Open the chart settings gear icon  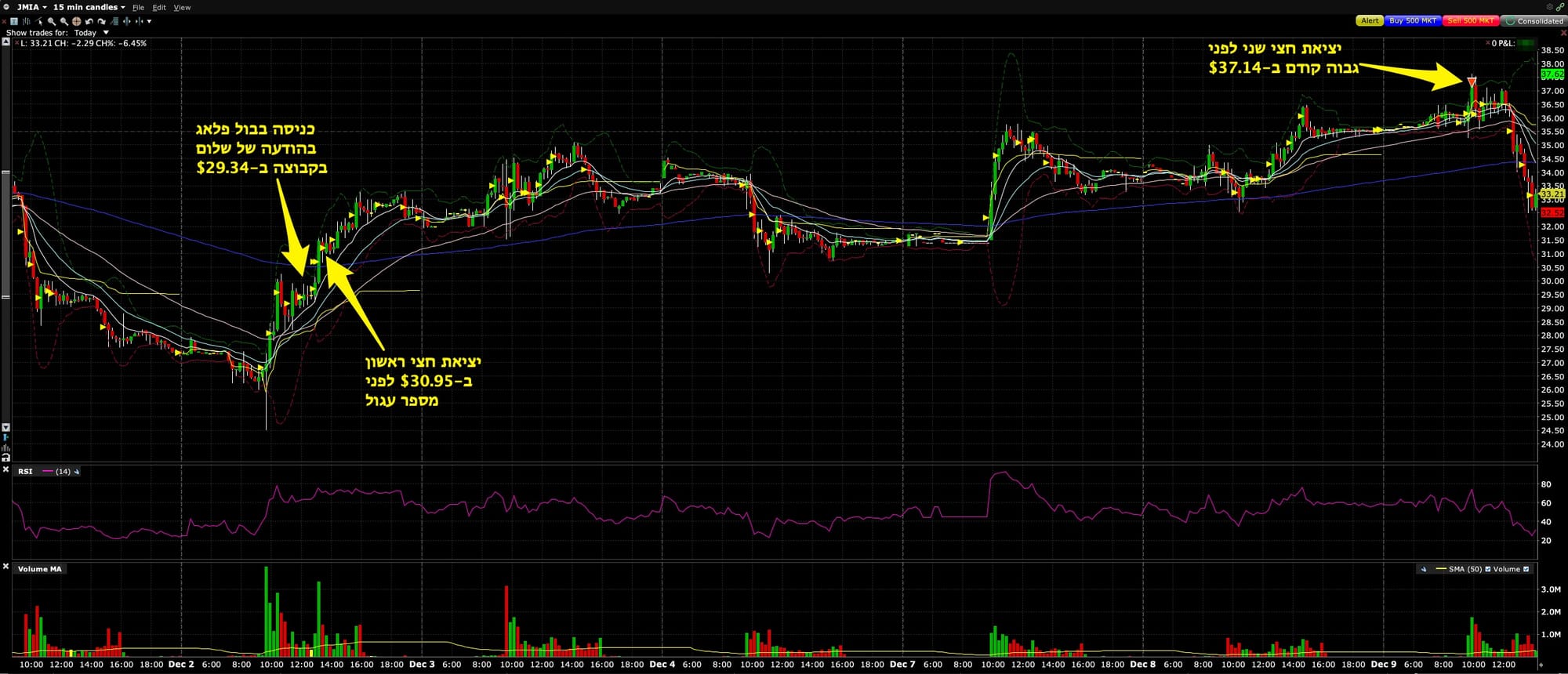coord(1549,7)
